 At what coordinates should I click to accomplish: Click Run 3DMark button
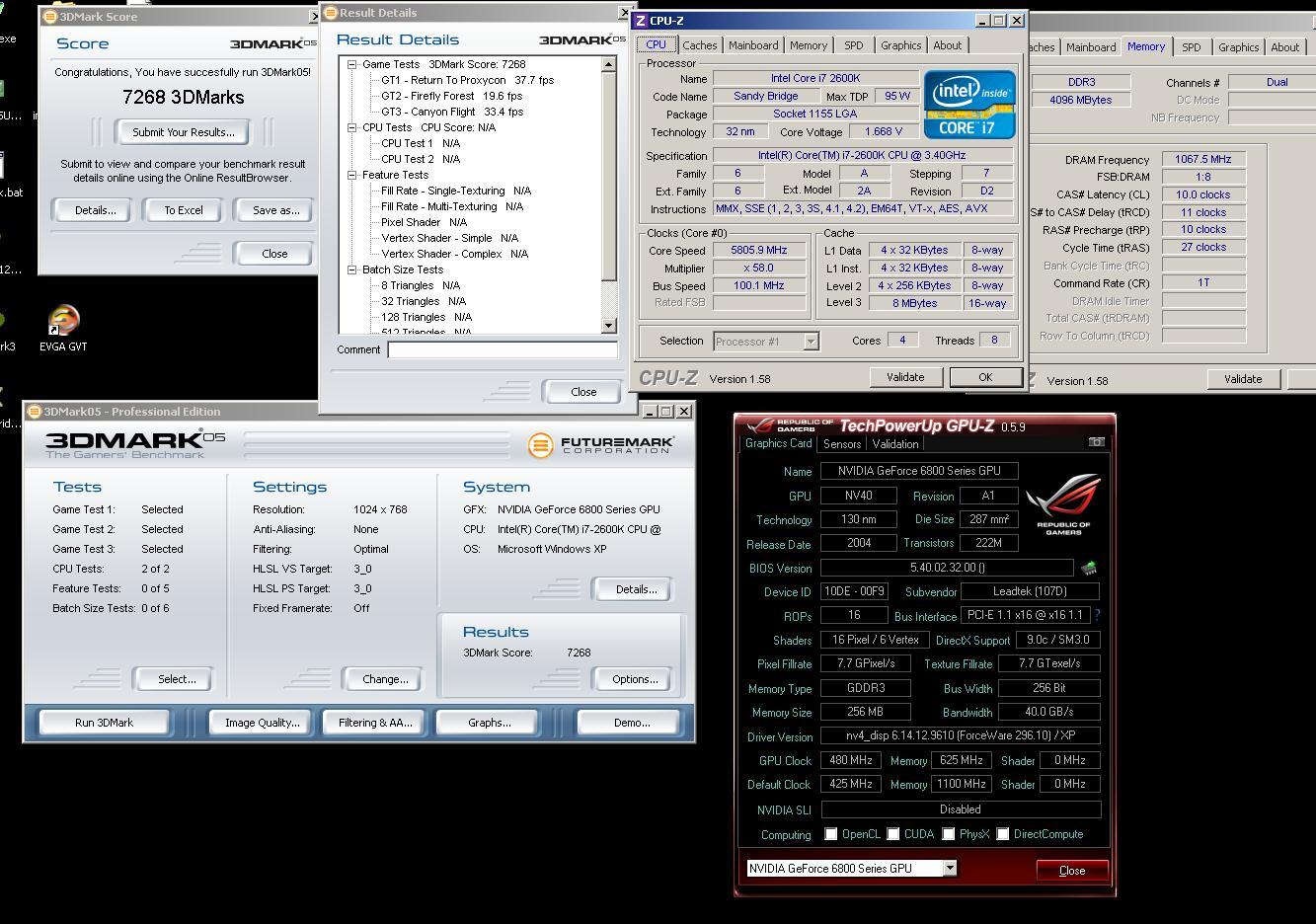pos(104,723)
